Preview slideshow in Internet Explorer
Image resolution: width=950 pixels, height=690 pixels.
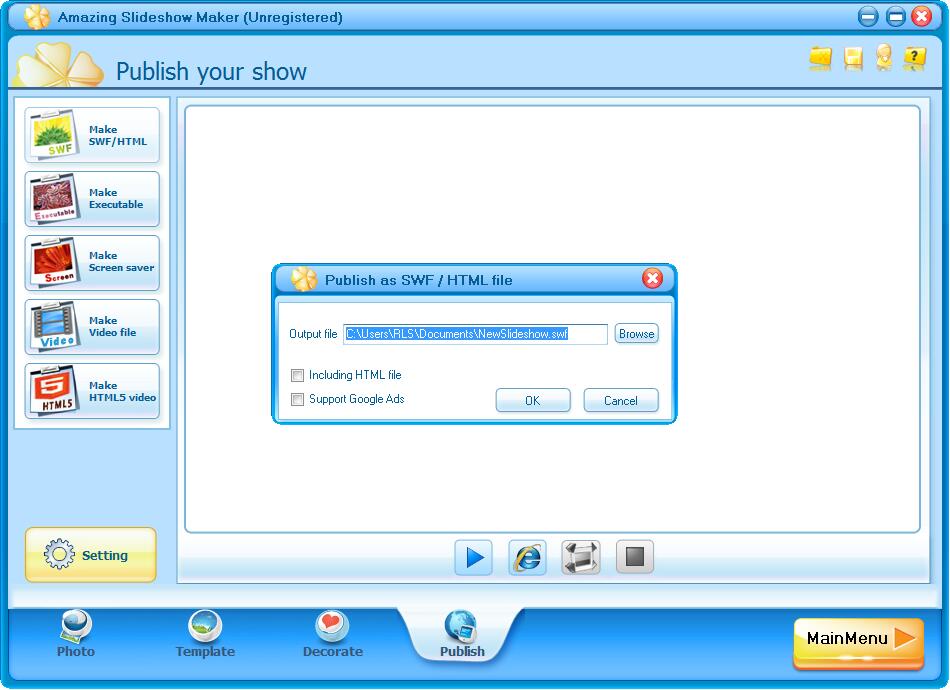point(527,557)
